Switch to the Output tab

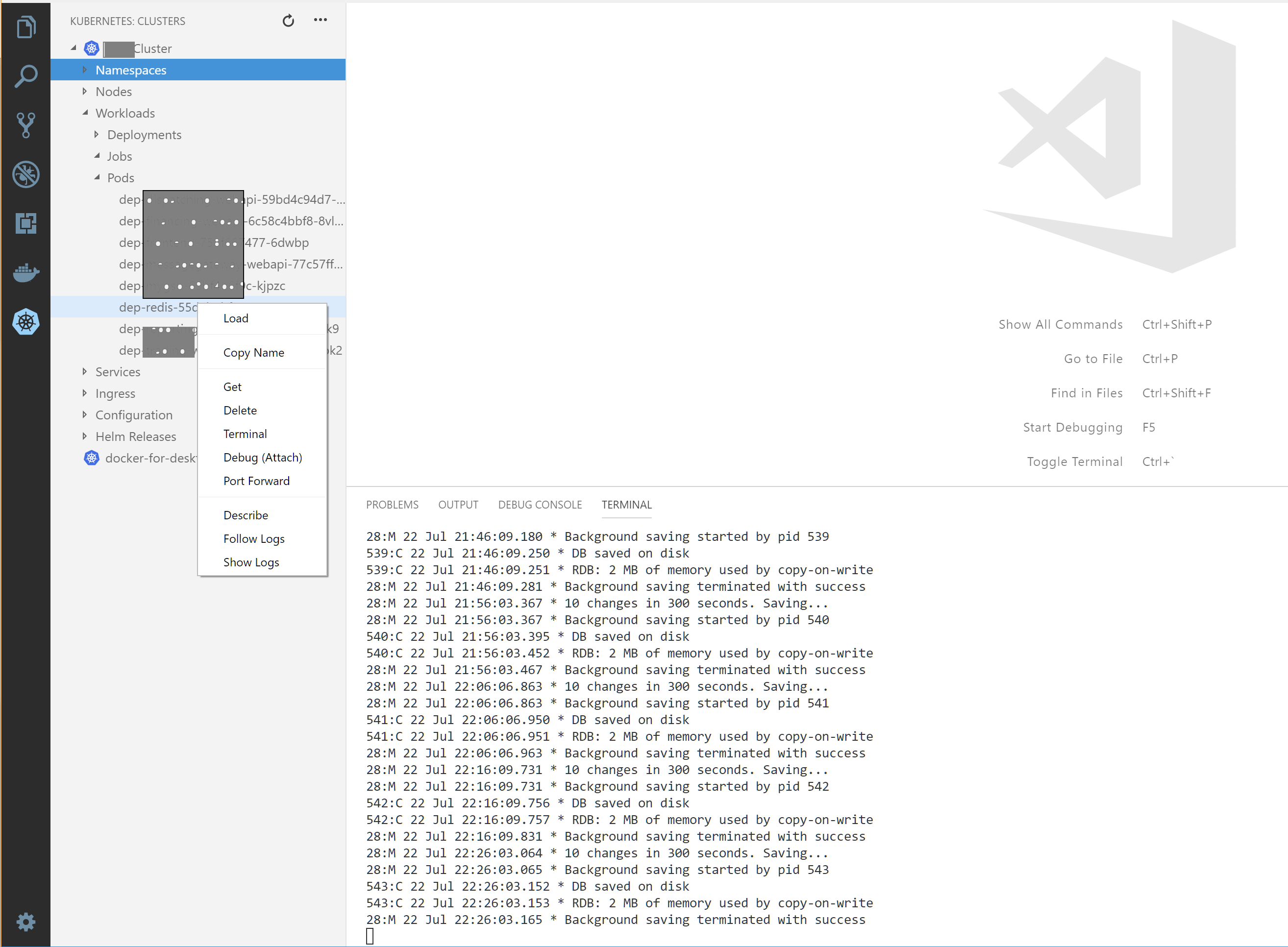pos(458,505)
